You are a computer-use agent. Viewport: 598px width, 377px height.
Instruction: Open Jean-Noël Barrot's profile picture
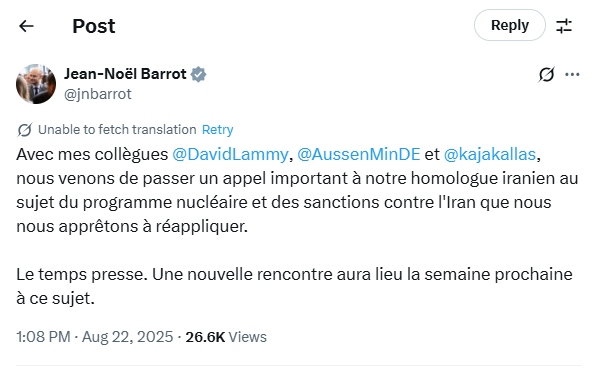coord(36,84)
